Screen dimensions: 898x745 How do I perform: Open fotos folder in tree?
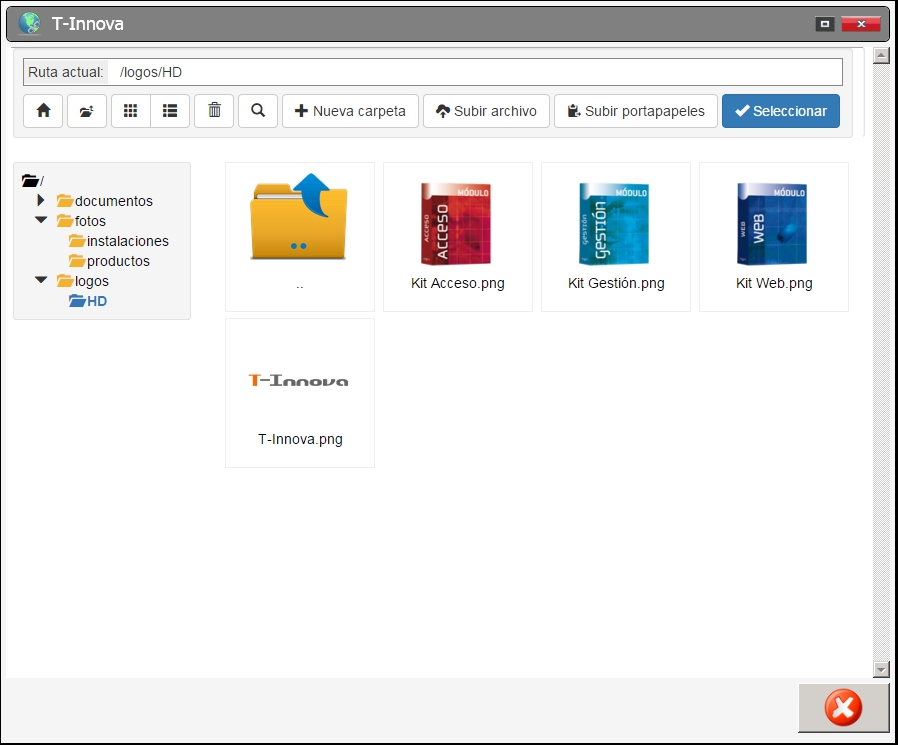[x=81, y=221]
